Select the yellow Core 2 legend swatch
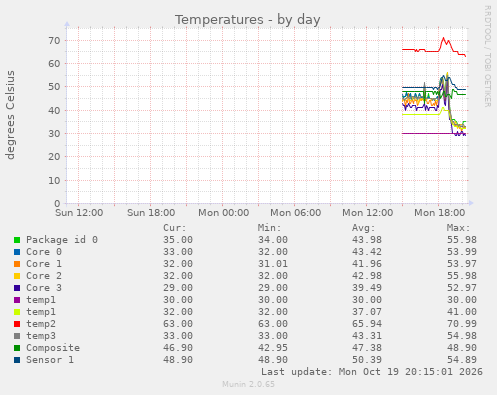This screenshot has width=497, height=395. tap(17, 276)
